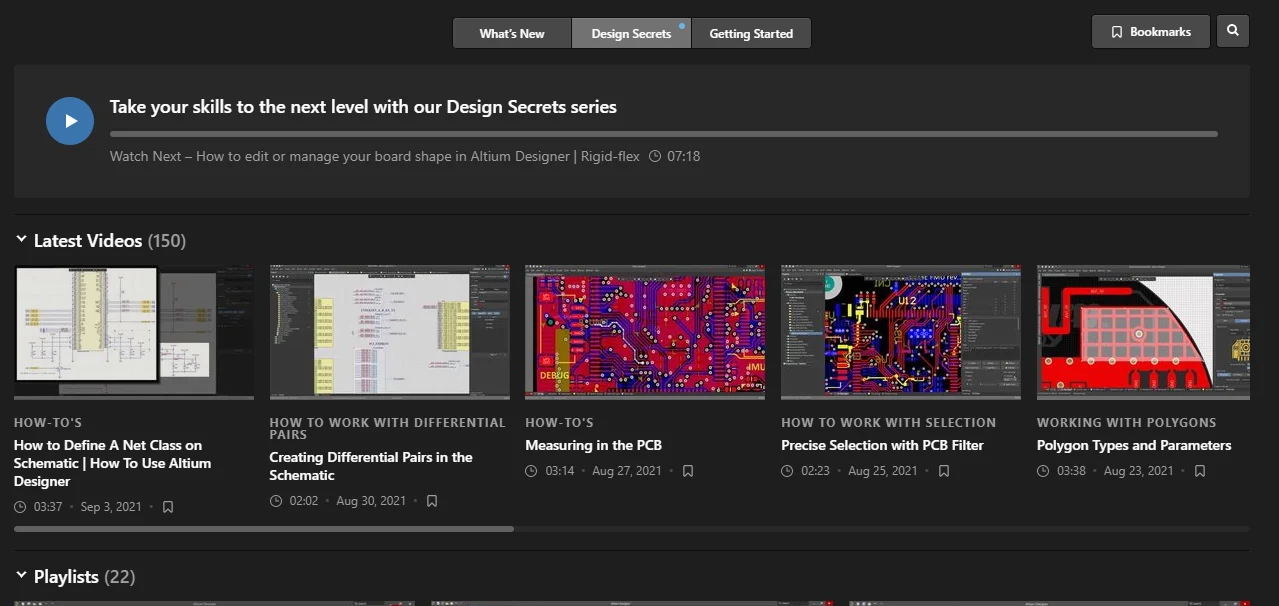Open the Net Class on Schematic thumbnail
1279x606 pixels.
134,332
